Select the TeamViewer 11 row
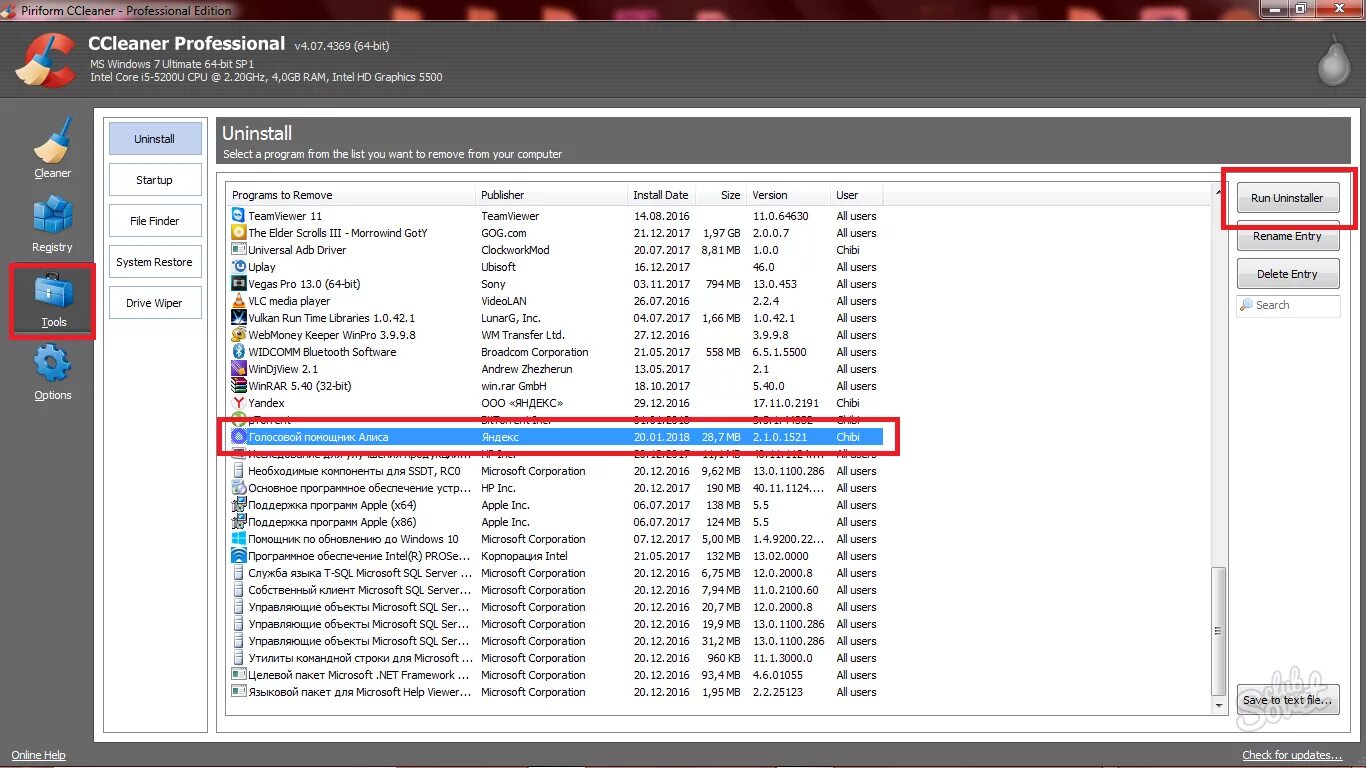Screen dimensions: 1366x768 coord(556,216)
